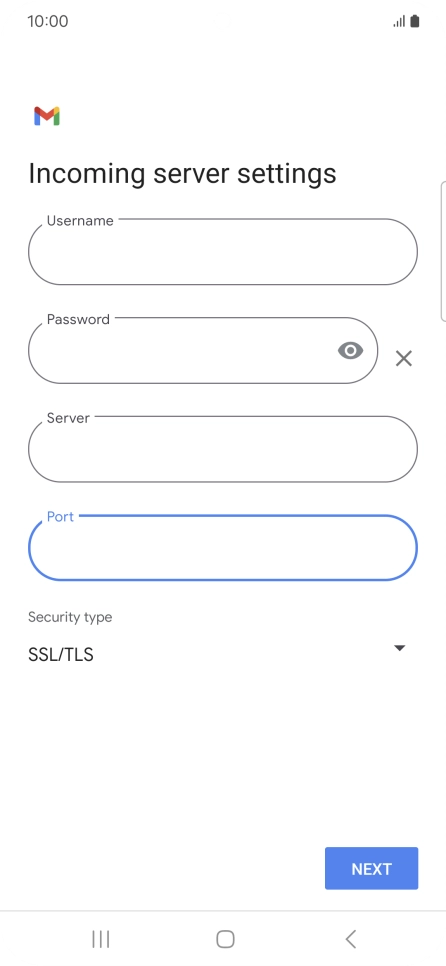Tap the Gmail logo icon
The width and height of the screenshot is (446, 966).
[47, 116]
